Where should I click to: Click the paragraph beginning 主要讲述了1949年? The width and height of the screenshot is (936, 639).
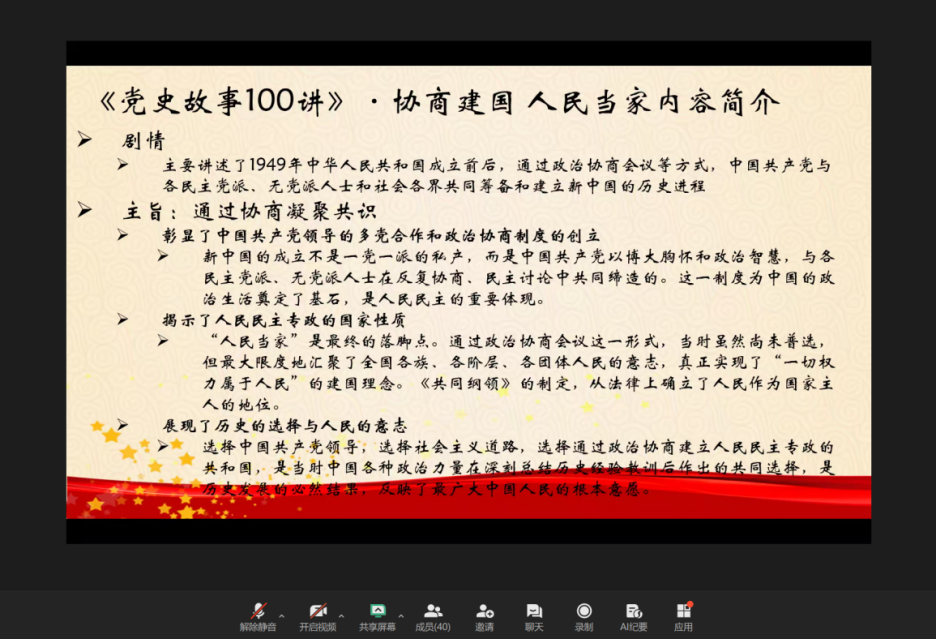pos(496,175)
